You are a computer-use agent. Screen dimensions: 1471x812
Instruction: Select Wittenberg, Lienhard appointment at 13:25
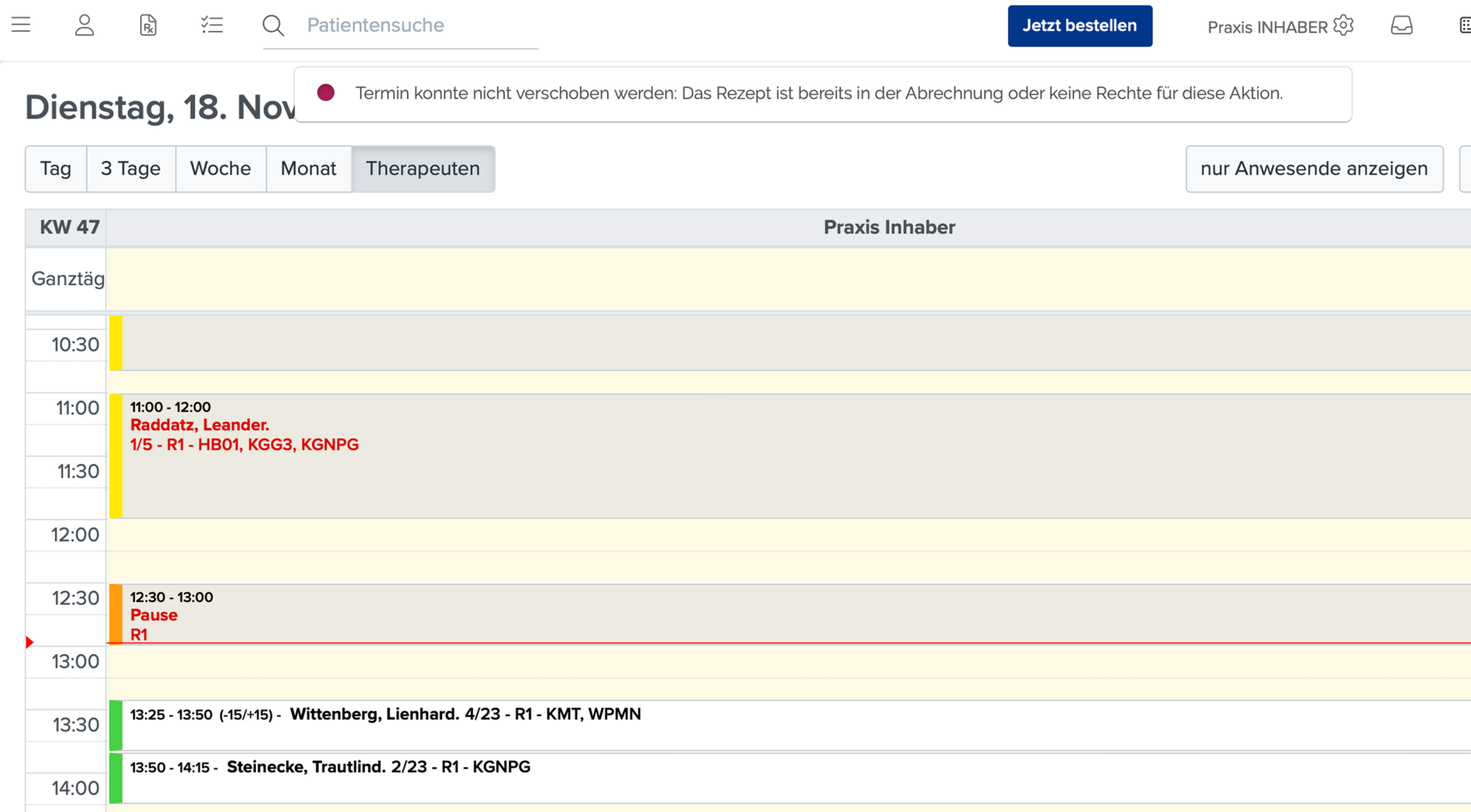tap(789, 725)
